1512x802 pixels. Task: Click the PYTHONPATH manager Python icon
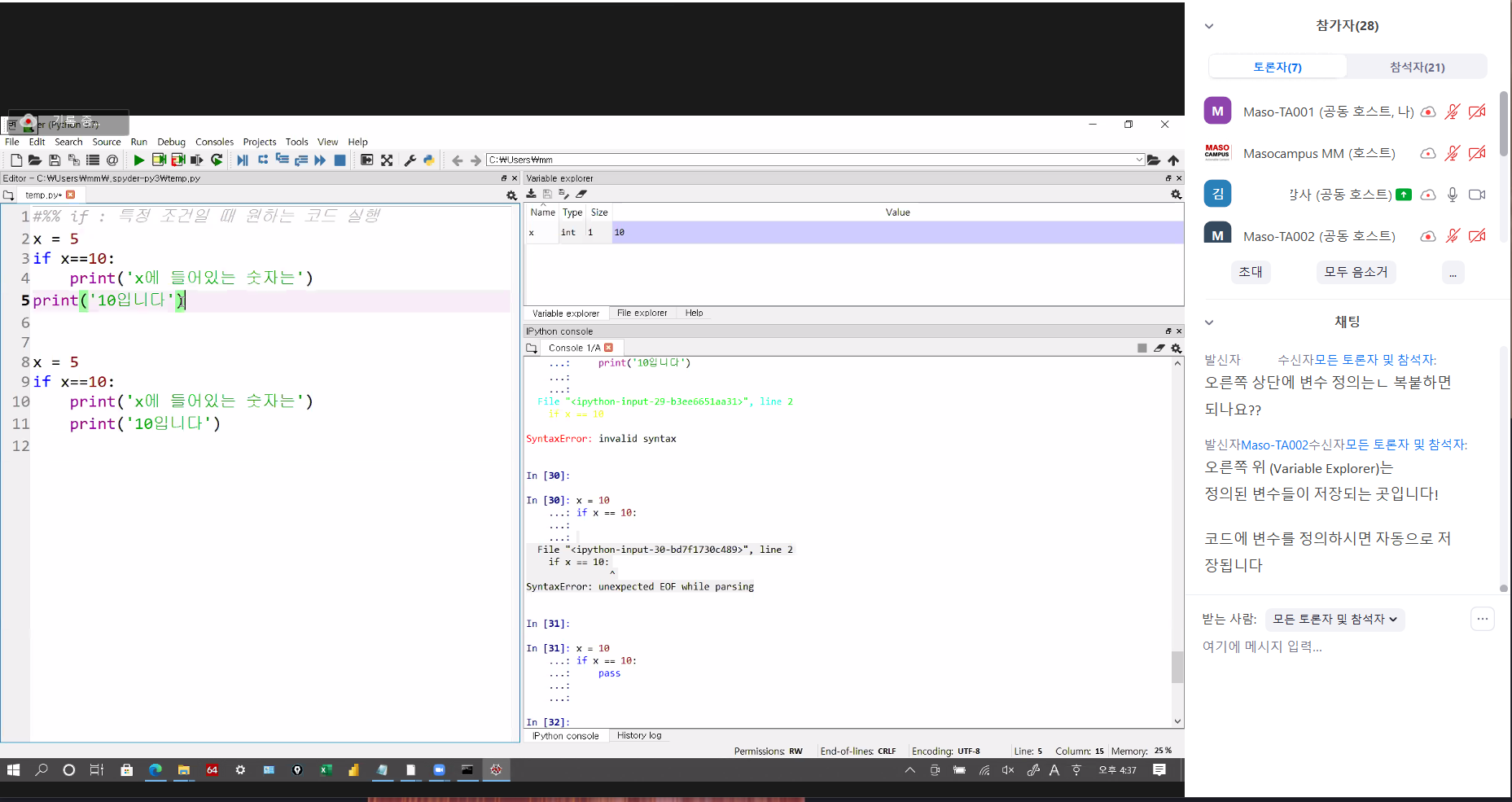click(x=429, y=160)
